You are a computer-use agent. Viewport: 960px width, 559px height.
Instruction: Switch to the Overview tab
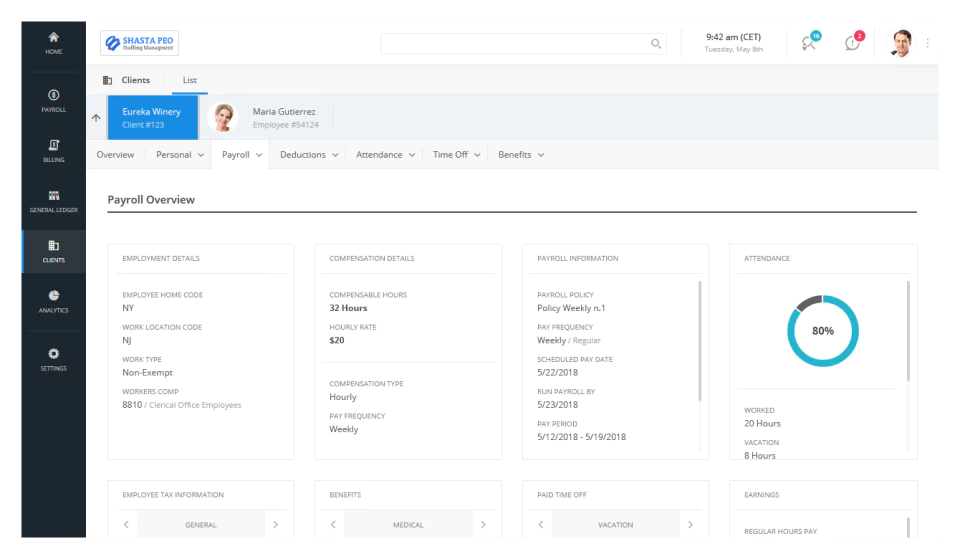pyautogui.click(x=115, y=155)
